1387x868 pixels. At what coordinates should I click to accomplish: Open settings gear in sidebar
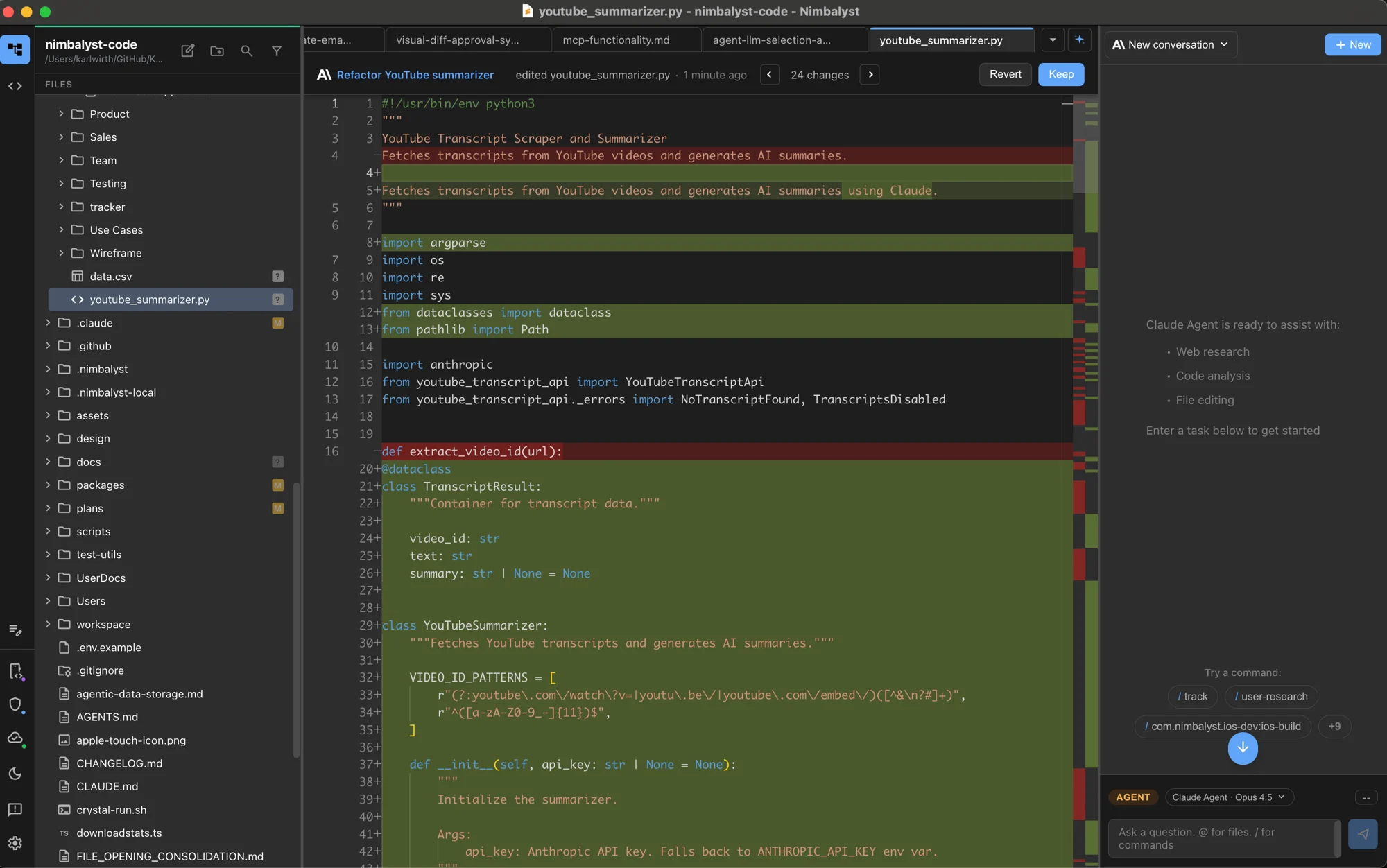click(15, 843)
